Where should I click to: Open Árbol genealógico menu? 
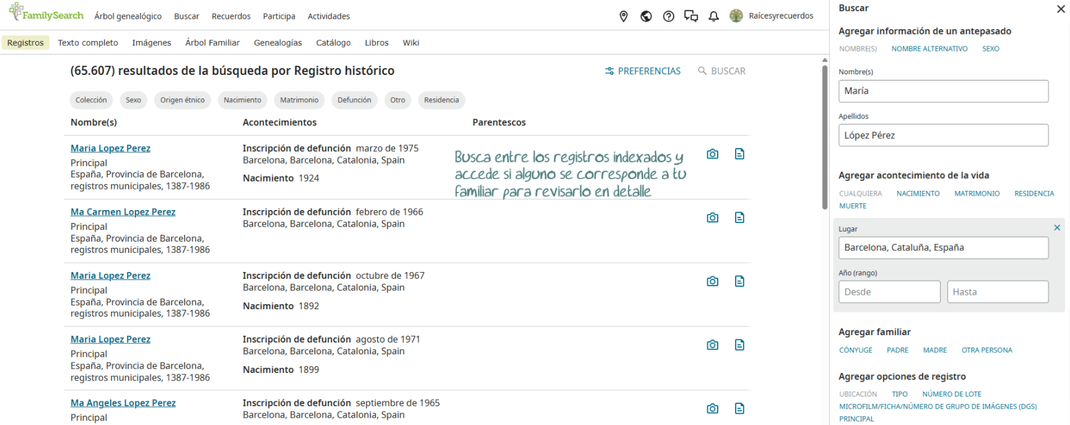[128, 16]
